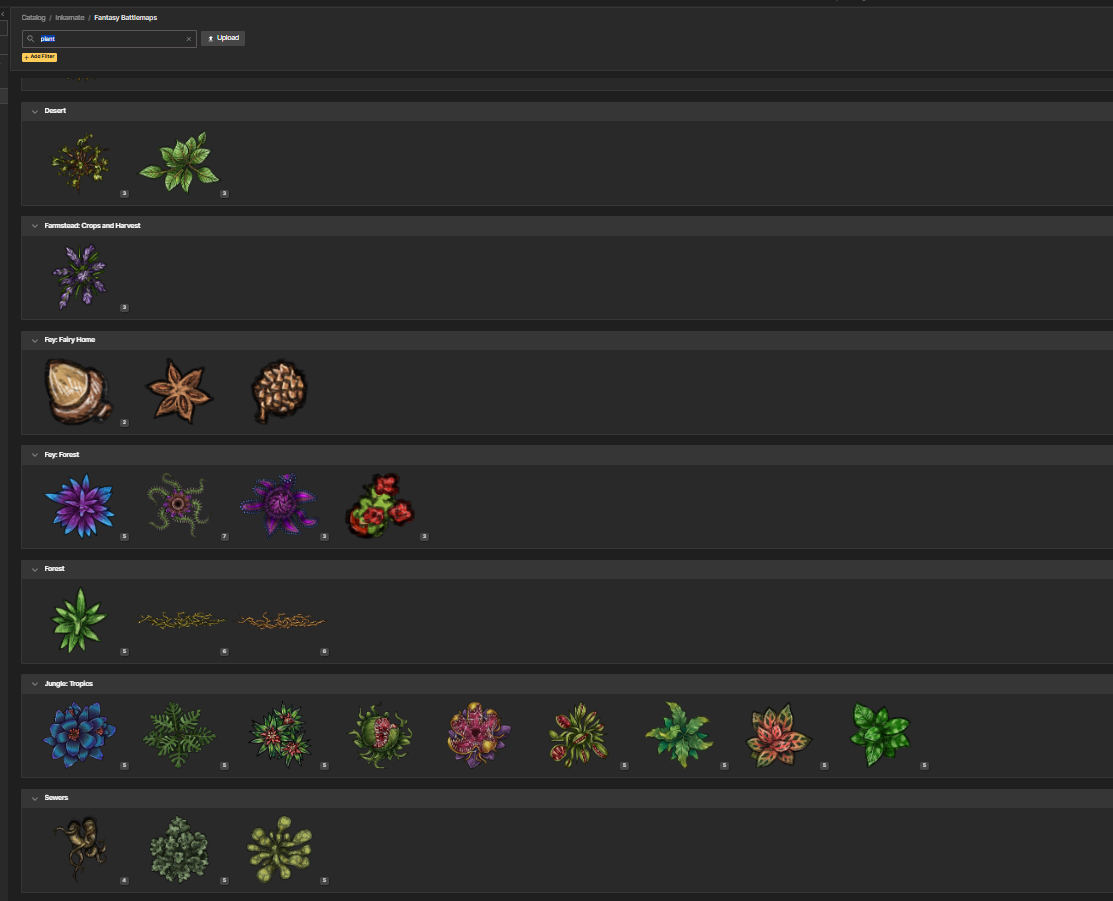Select the dark purple spiky flower in Fey: Forest
The width and height of the screenshot is (1113, 901).
pos(279,506)
